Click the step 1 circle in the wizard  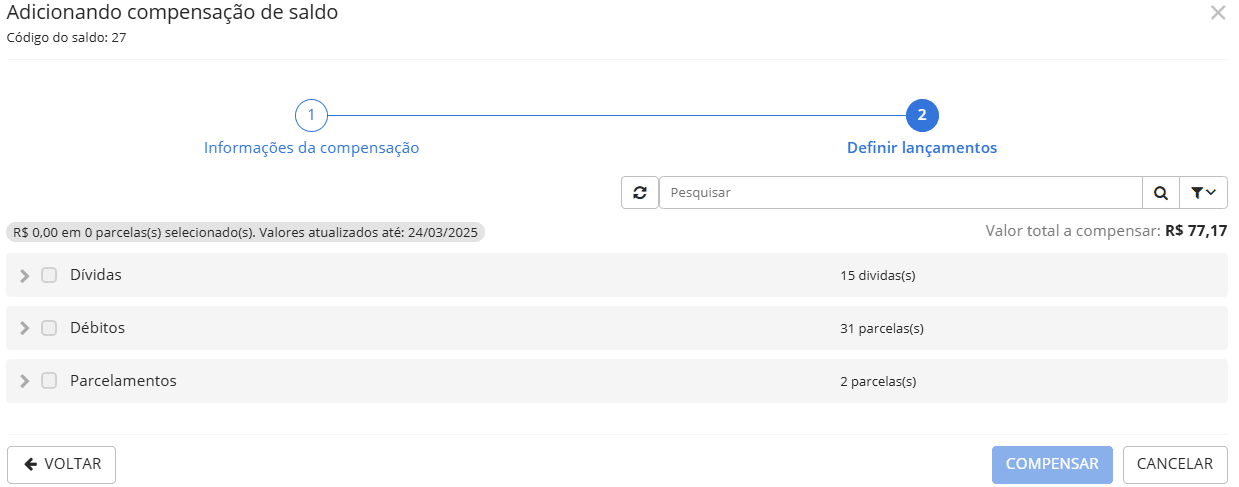(x=311, y=116)
